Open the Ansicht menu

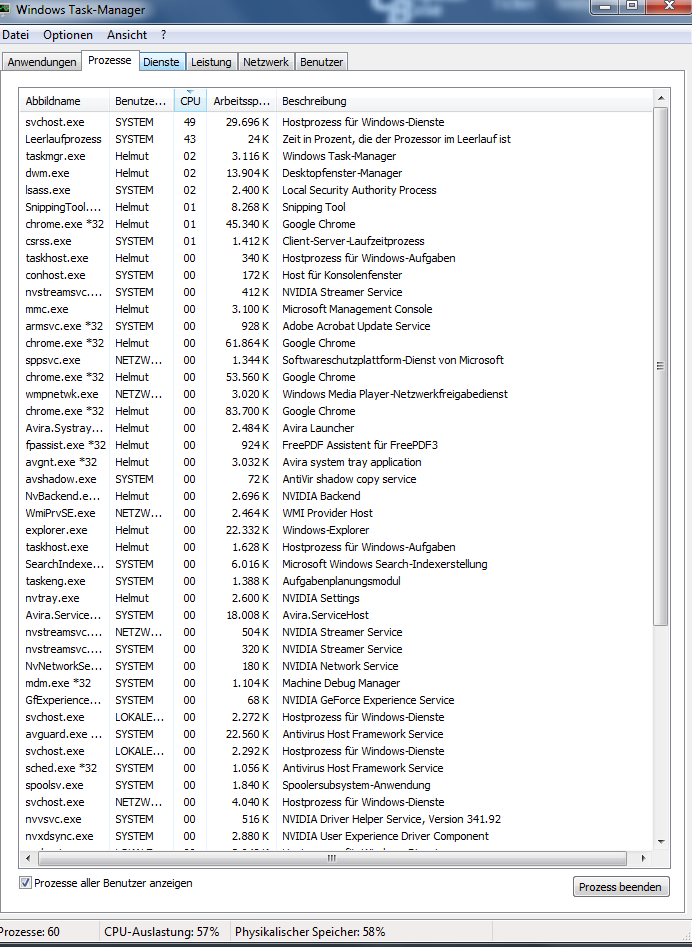(127, 35)
